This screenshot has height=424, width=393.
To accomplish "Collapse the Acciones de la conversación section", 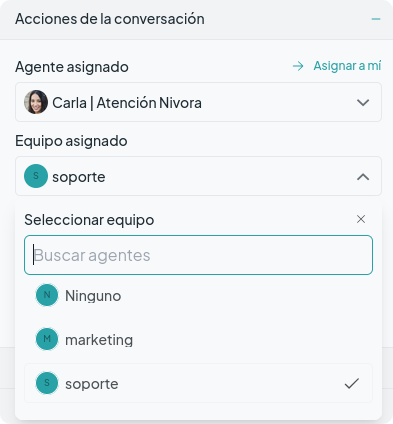I will tap(376, 19).
